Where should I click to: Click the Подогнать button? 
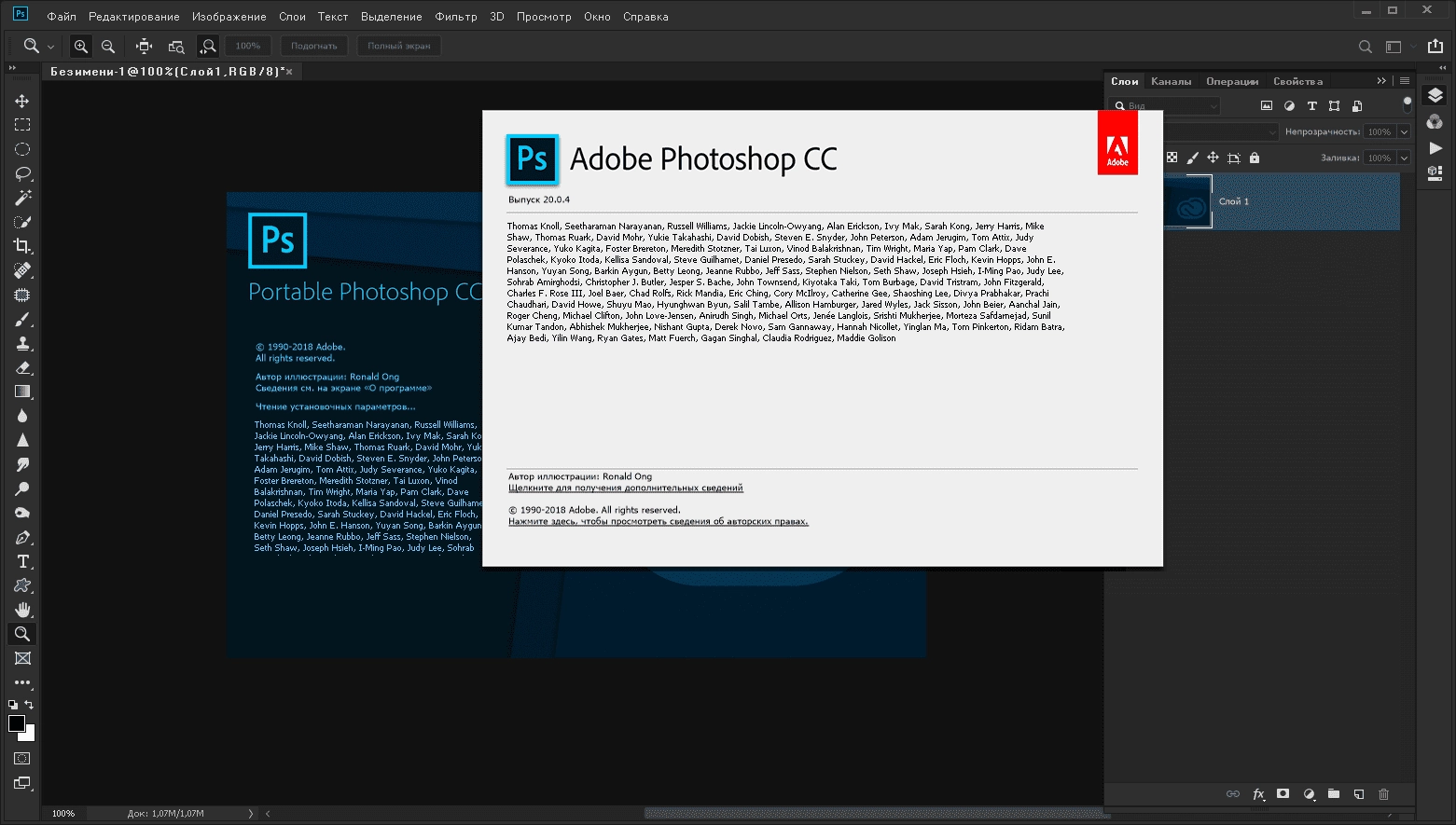(314, 46)
